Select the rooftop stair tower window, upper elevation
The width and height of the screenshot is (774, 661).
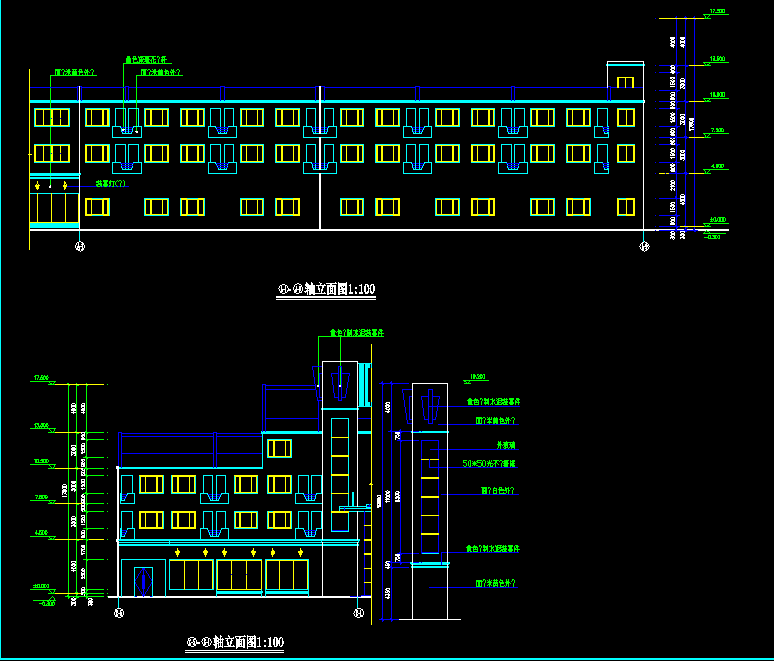point(625,82)
